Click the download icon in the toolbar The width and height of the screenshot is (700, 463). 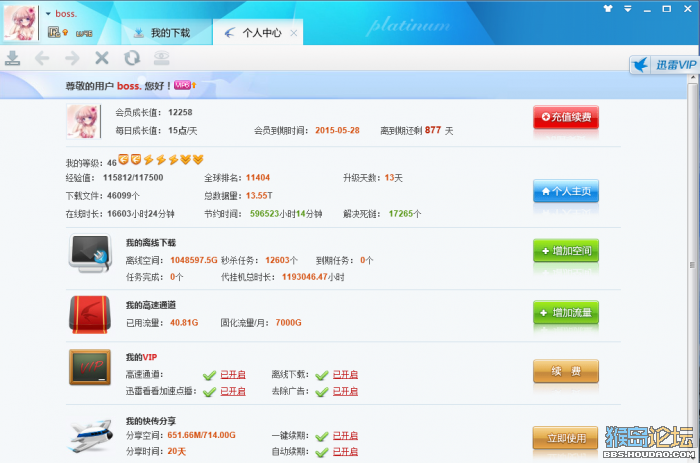tap(12, 58)
